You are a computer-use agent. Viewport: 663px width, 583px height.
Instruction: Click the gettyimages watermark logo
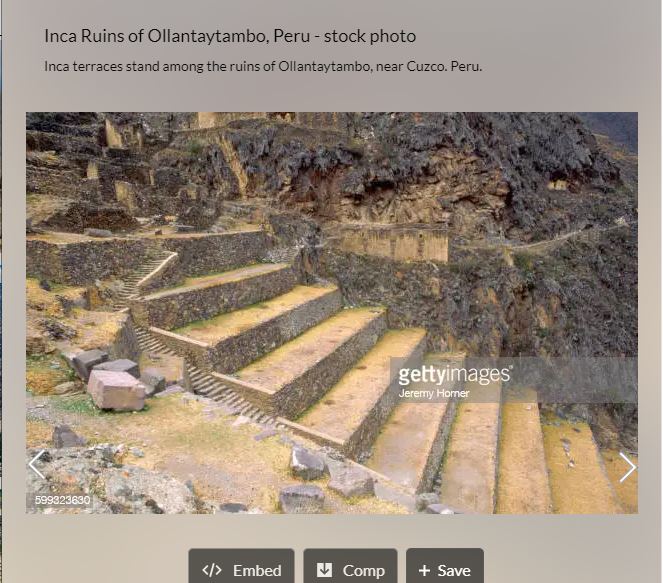[x=455, y=375]
